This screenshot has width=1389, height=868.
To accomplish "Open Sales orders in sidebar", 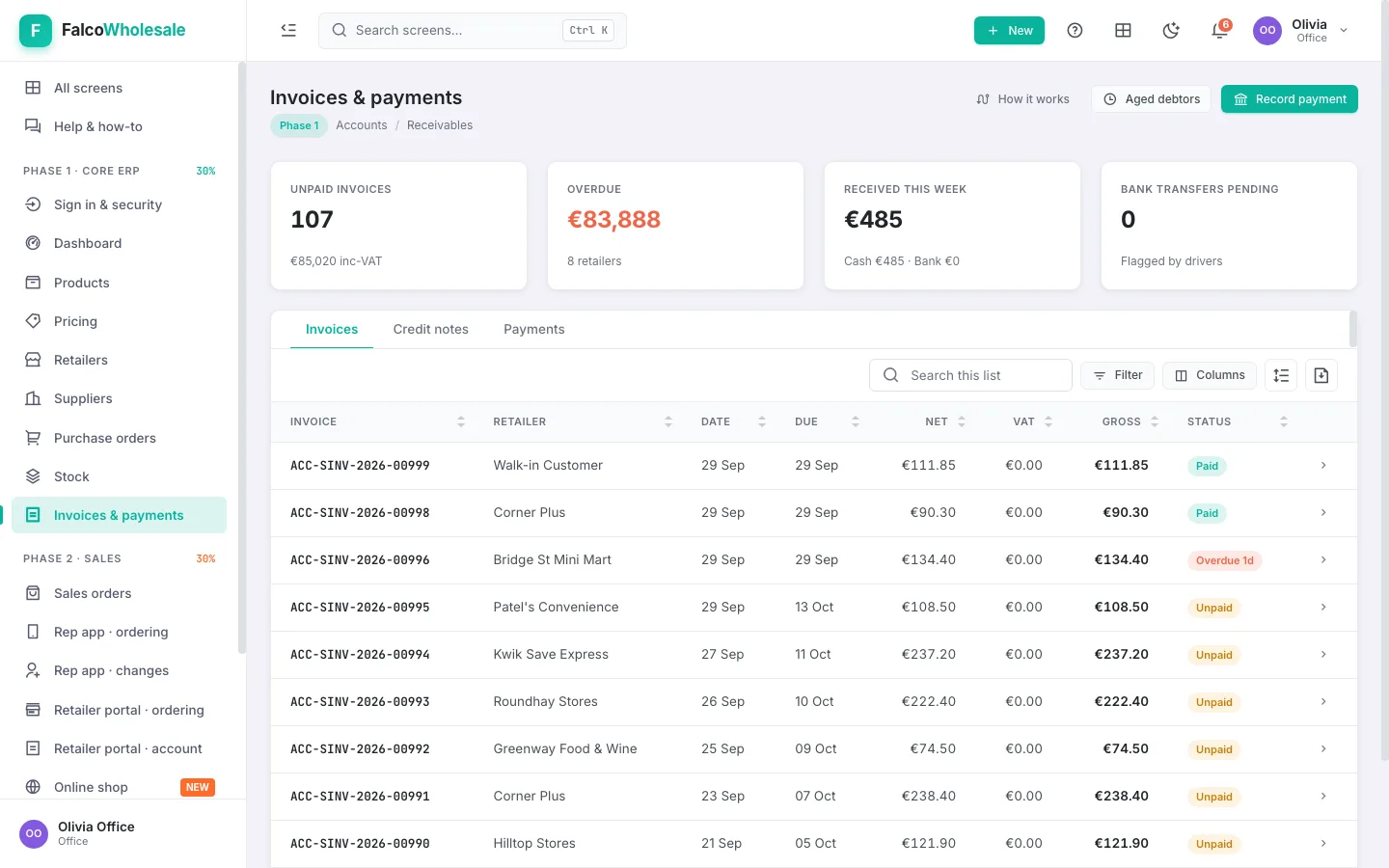I will pyautogui.click(x=119, y=593).
